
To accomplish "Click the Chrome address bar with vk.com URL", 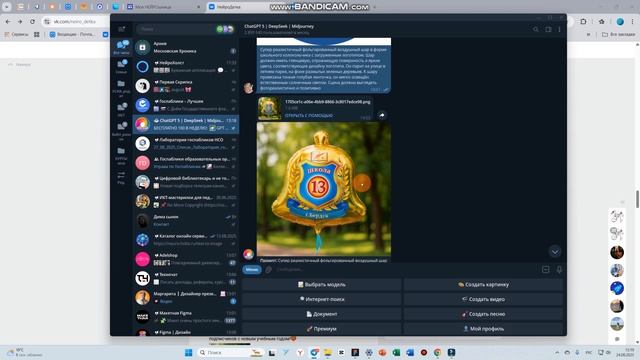I will point(76,21).
